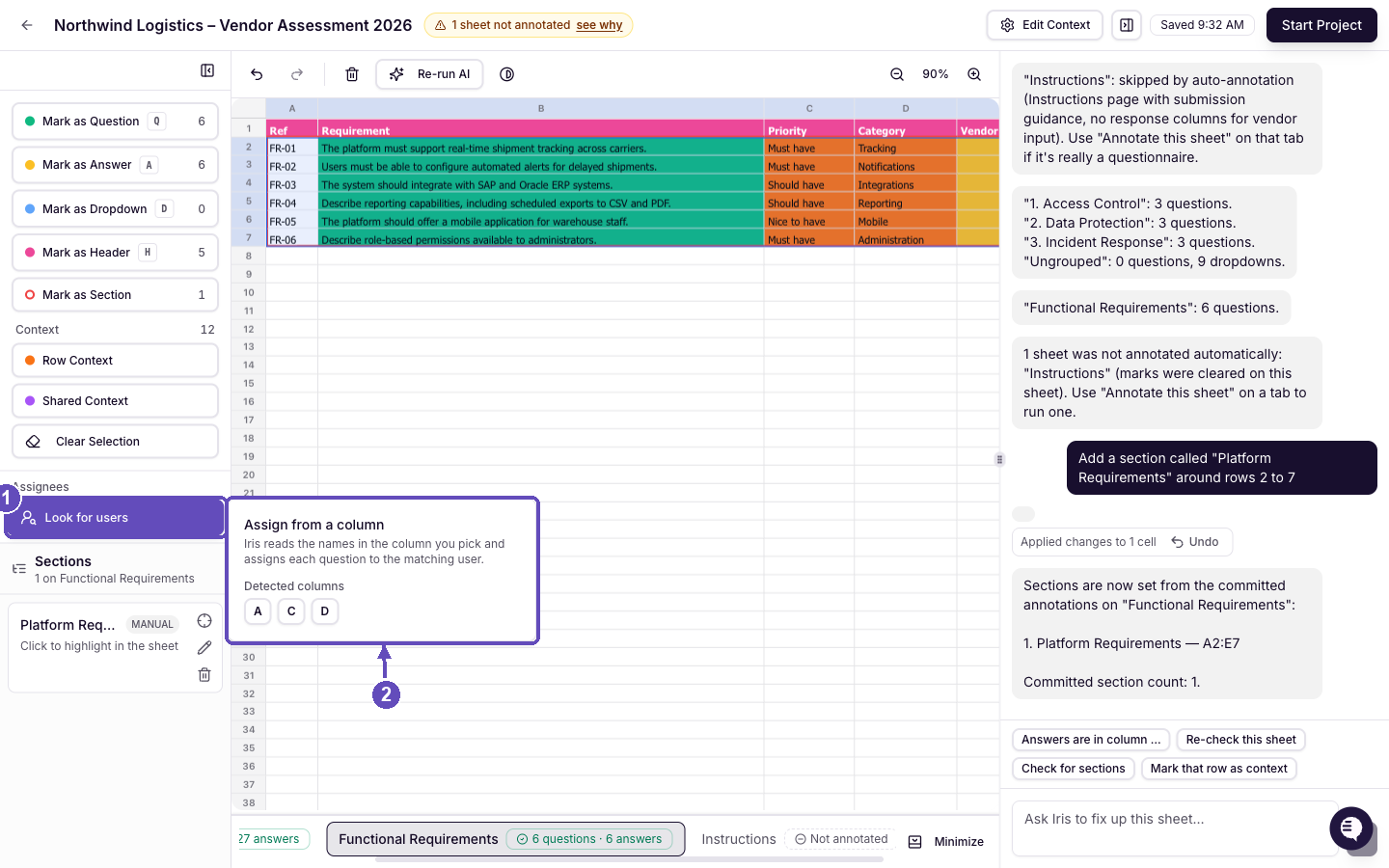This screenshot has height=868, width=1389.
Task: Pick the 'Mark that row as context' suggestion
Action: (1218, 769)
